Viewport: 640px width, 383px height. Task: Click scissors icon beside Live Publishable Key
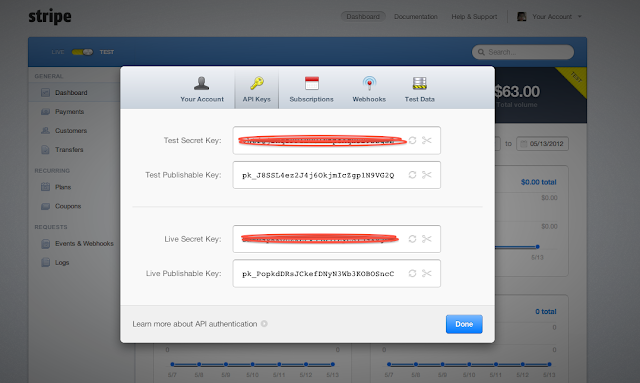[427, 273]
